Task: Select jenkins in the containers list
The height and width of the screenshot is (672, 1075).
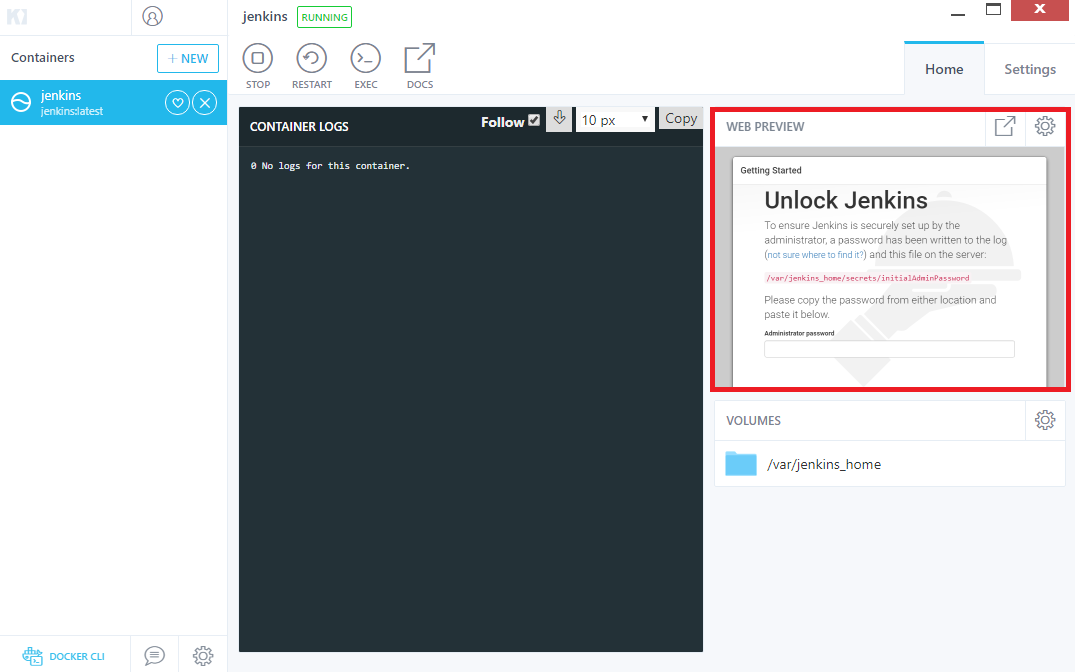Action: pyautogui.click(x=113, y=102)
